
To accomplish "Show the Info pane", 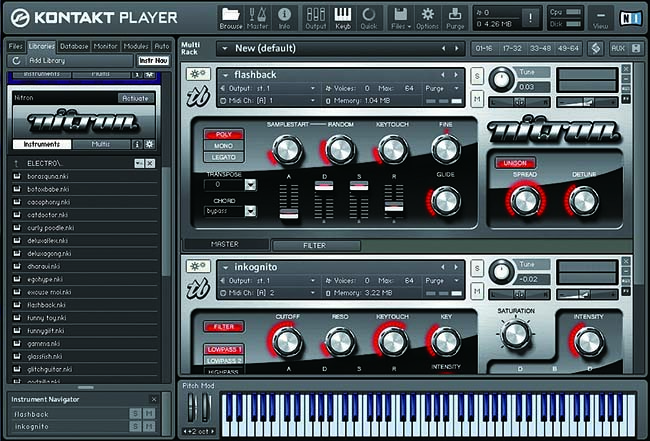I will click(284, 18).
